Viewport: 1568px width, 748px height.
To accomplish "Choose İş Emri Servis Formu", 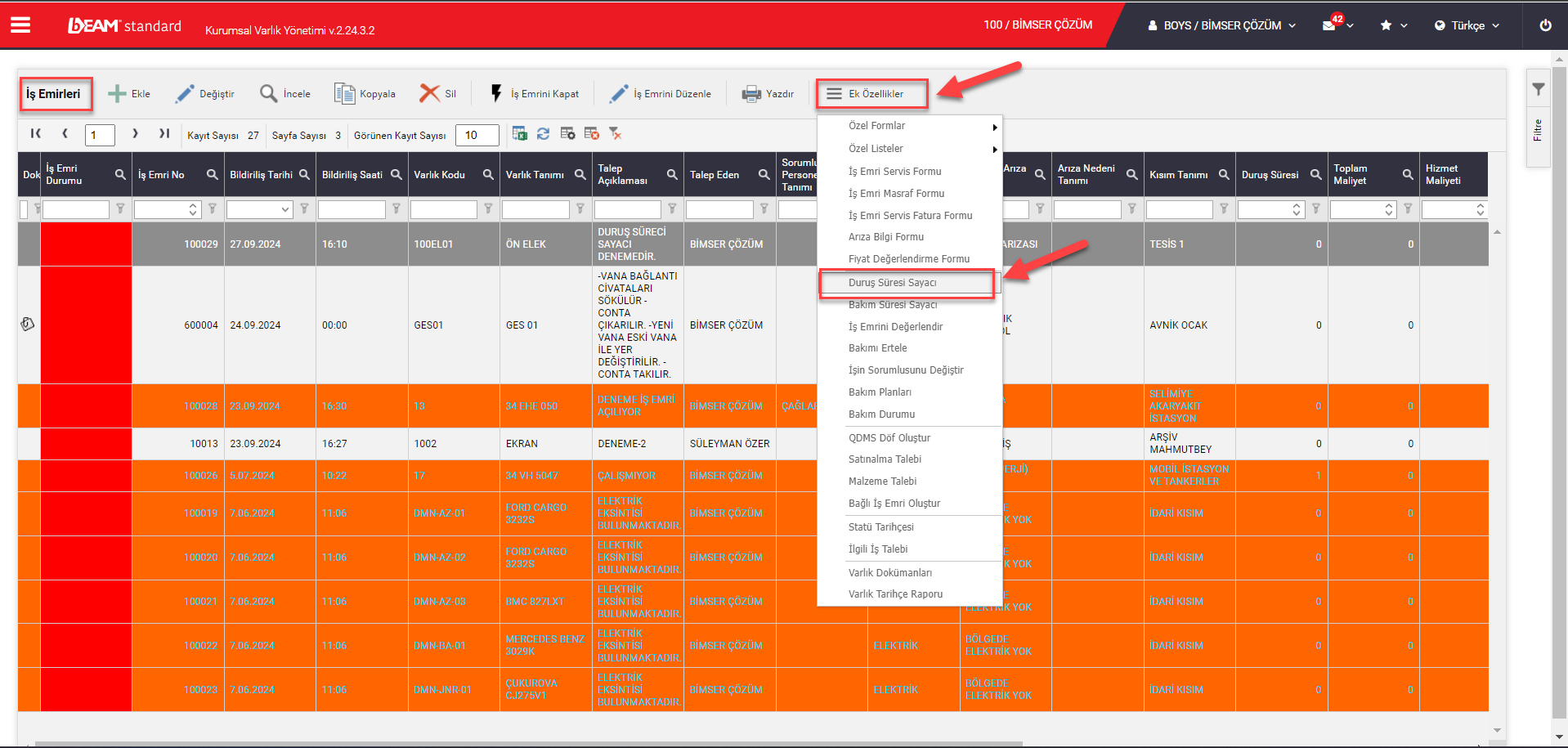I will [894, 172].
